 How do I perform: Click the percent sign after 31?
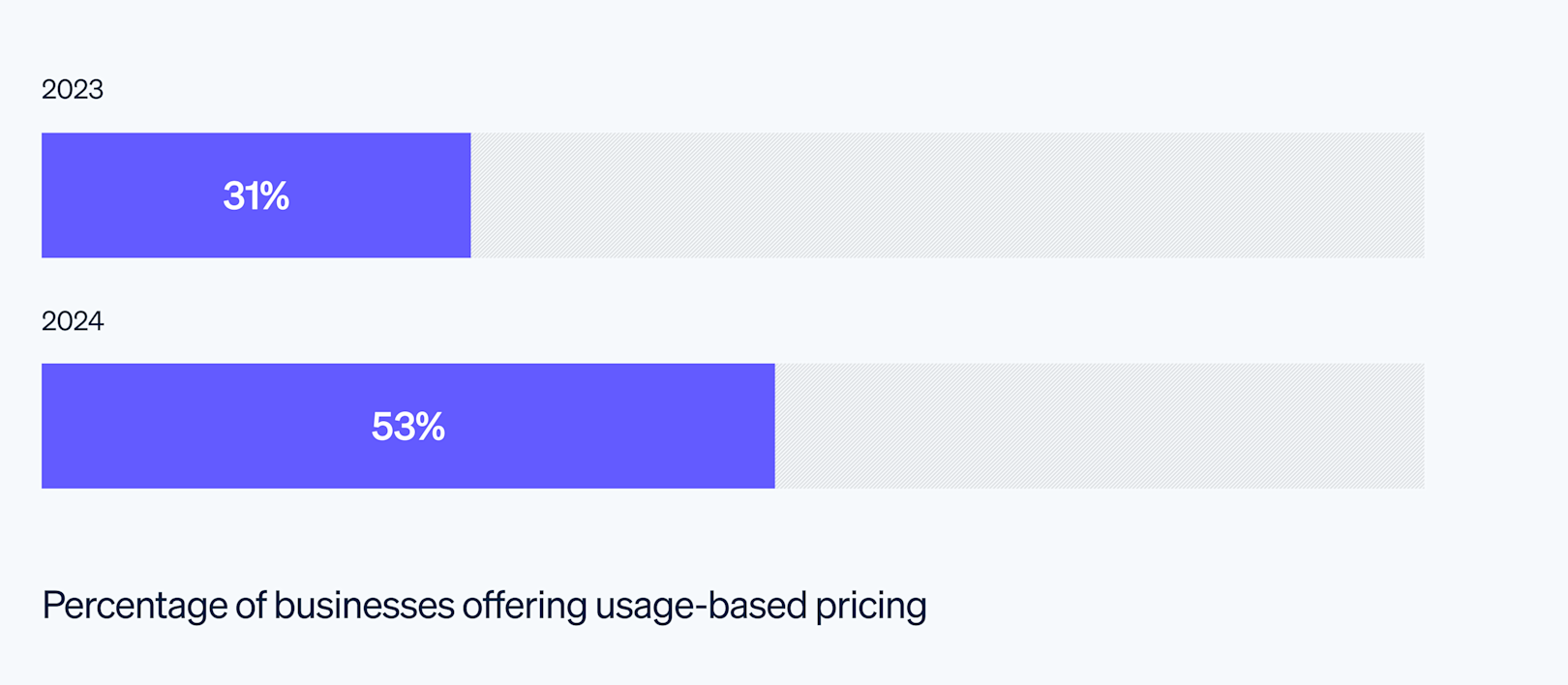pyautogui.click(x=276, y=195)
